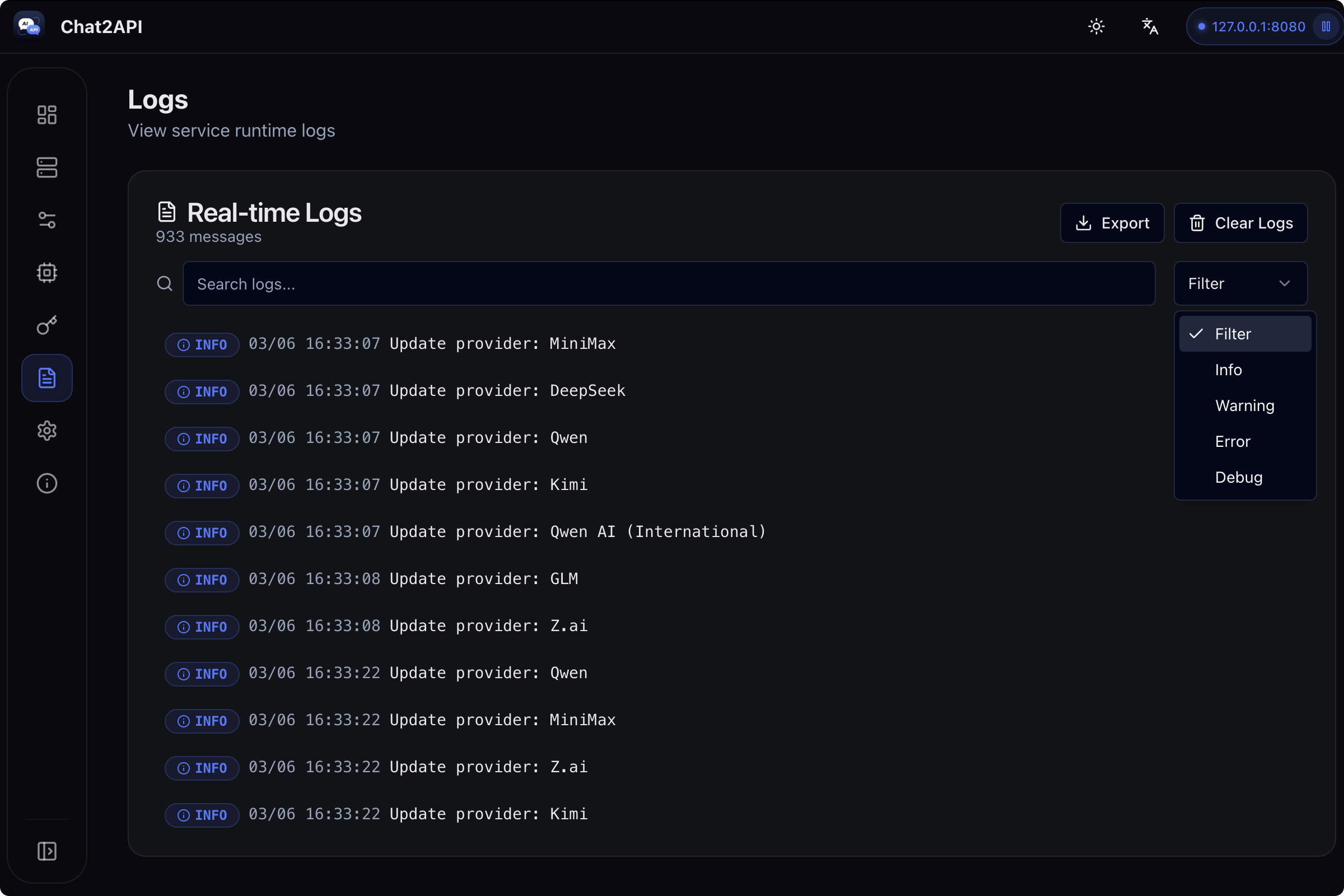
Task: Switch to light theme with the sun icon
Action: (x=1096, y=26)
